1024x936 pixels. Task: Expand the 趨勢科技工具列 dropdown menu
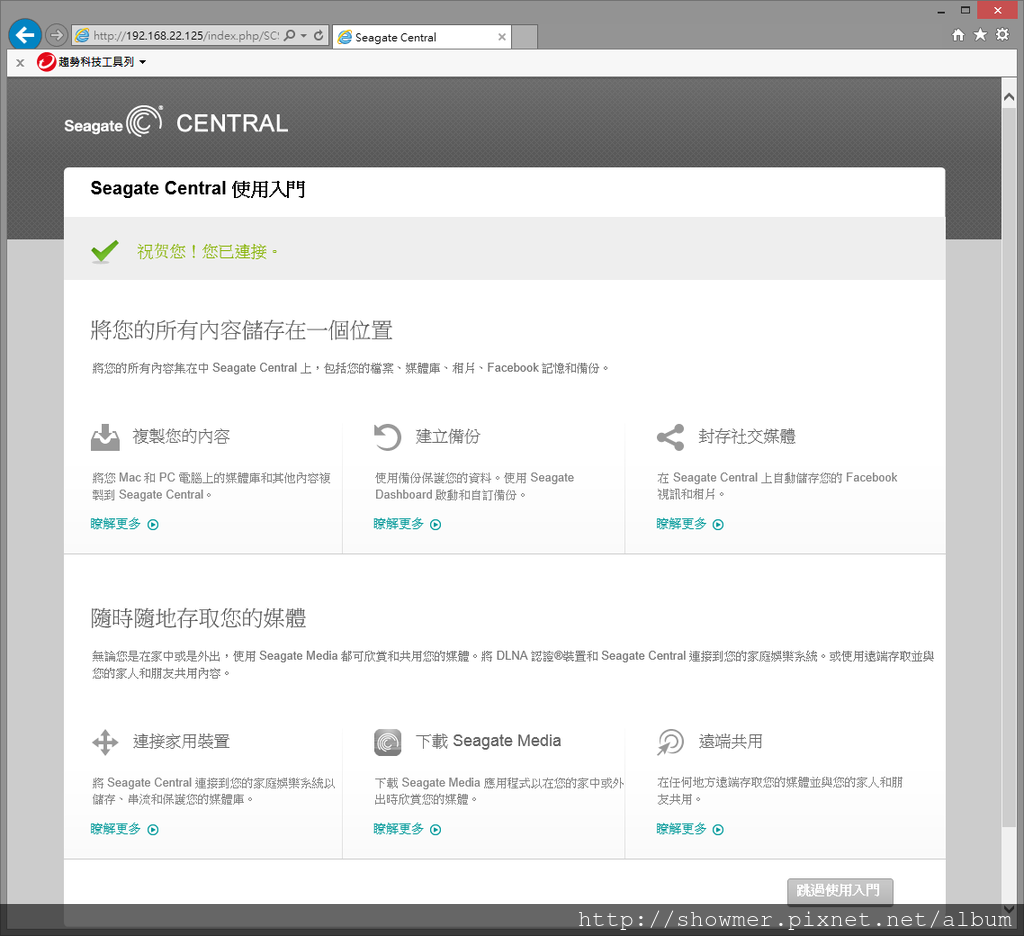point(142,62)
